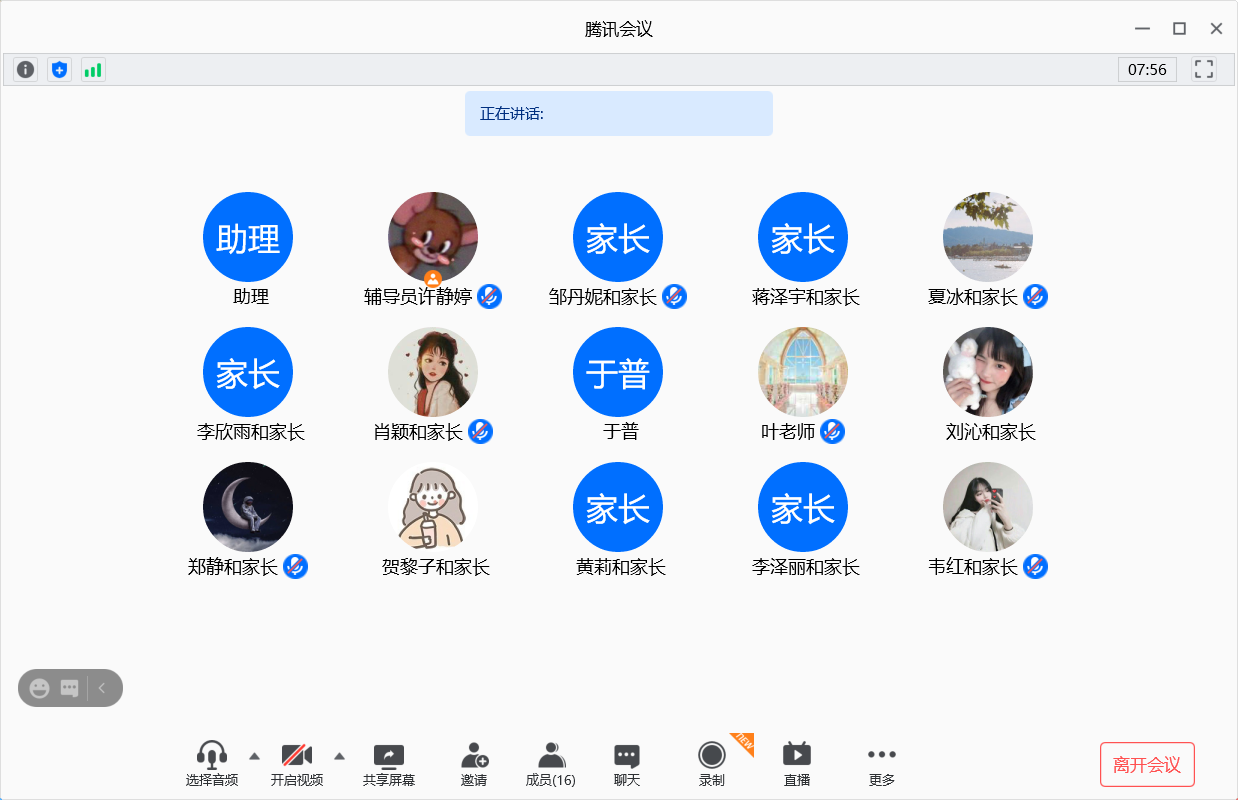Open the emoji reactions icon

point(40,688)
